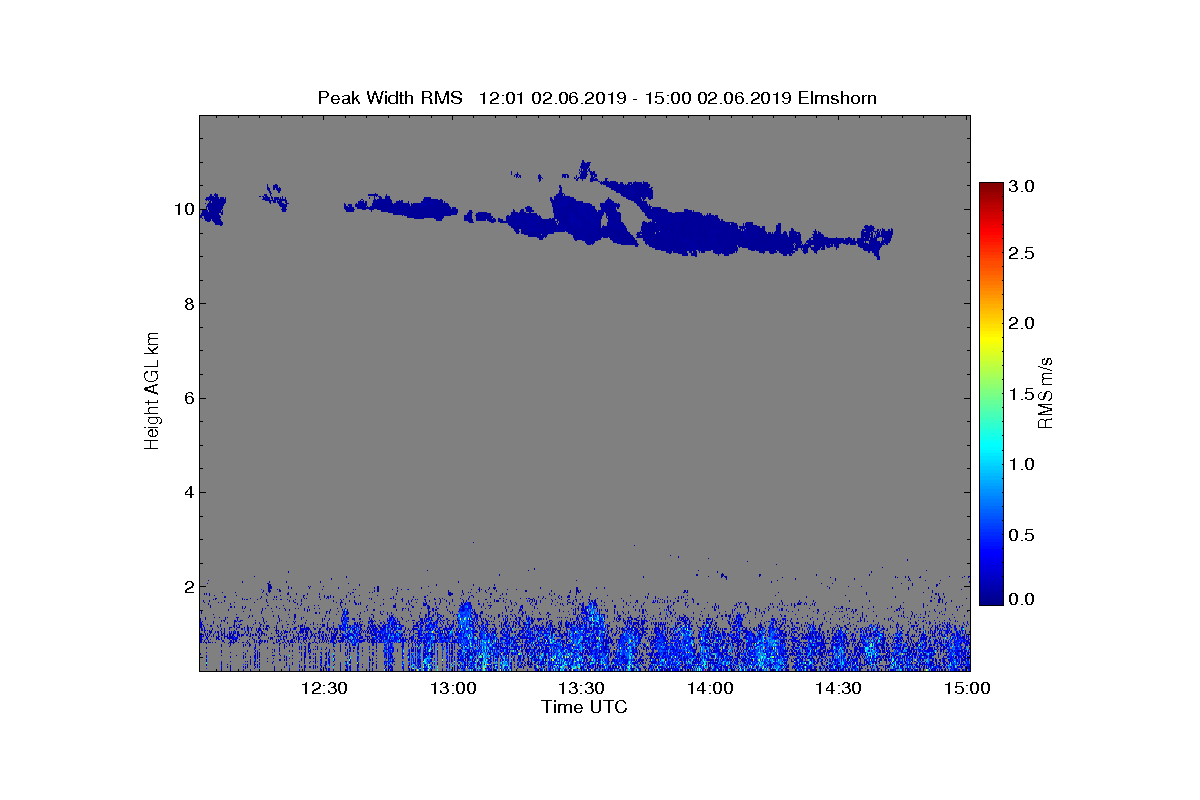Click the "RMS m/s" colorbar title
Image resolution: width=1200 pixels, height=800 pixels.
click(1046, 392)
